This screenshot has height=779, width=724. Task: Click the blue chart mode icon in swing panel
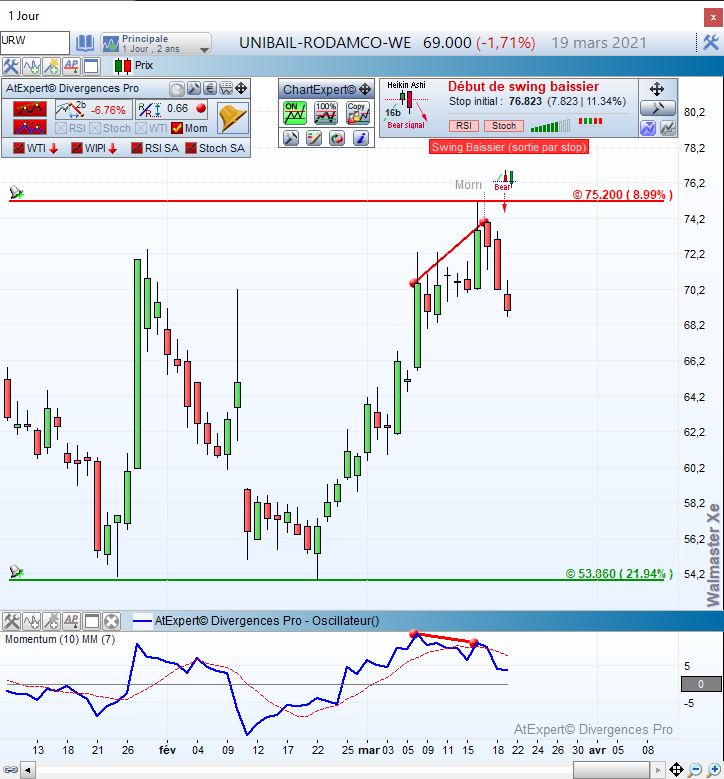[648, 128]
